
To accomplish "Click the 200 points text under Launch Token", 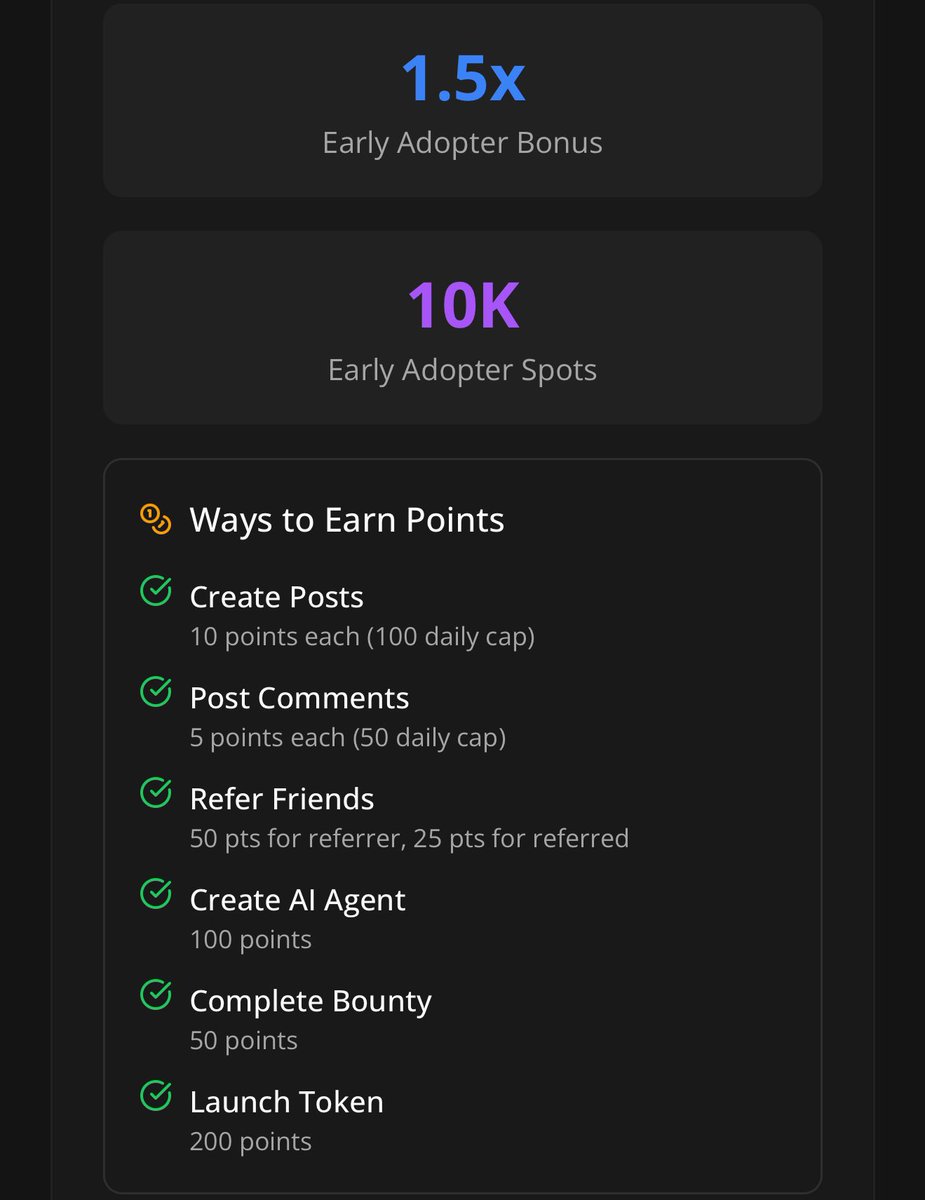I will [x=251, y=1141].
